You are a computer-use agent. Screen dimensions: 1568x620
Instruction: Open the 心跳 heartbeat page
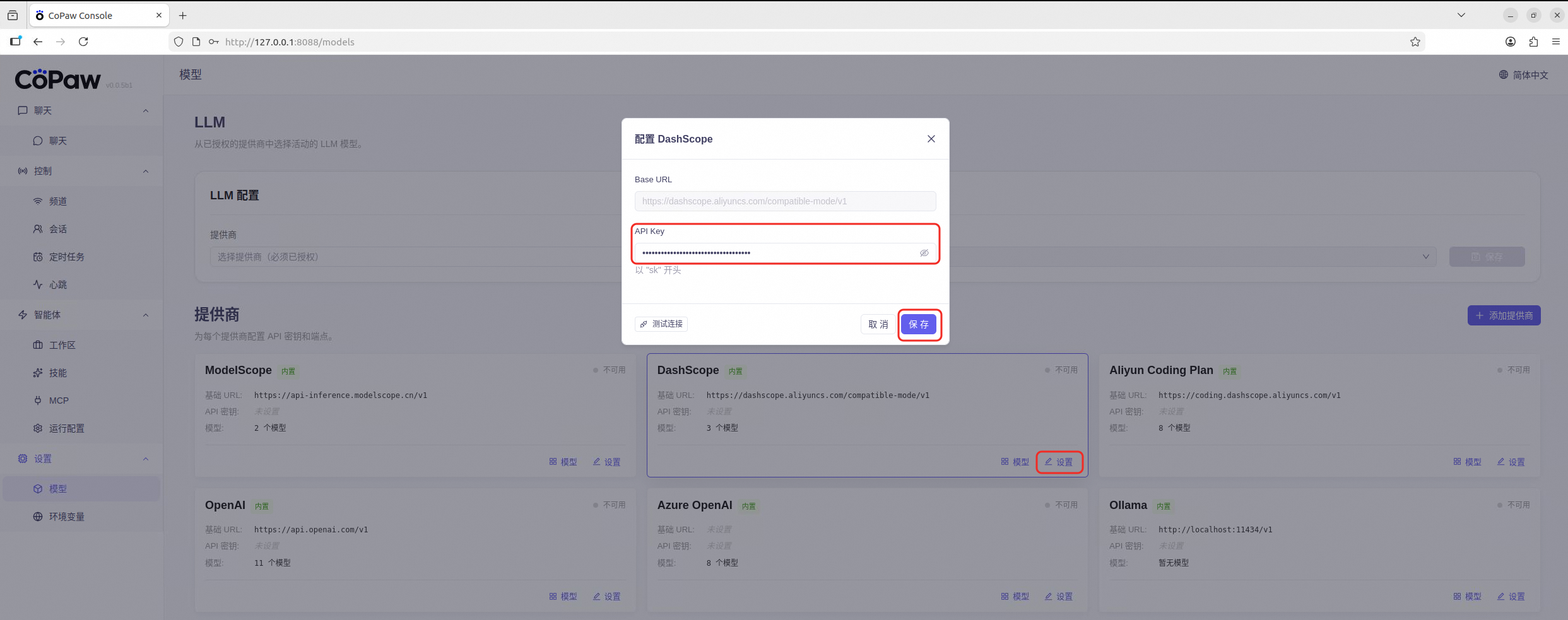[81, 284]
